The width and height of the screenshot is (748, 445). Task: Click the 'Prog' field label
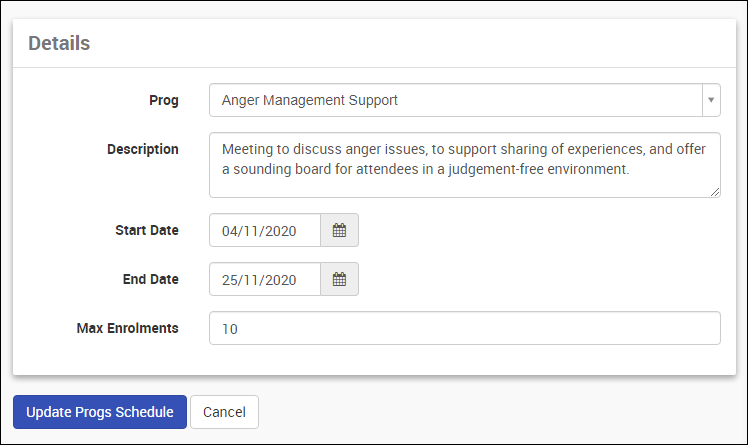(x=163, y=100)
